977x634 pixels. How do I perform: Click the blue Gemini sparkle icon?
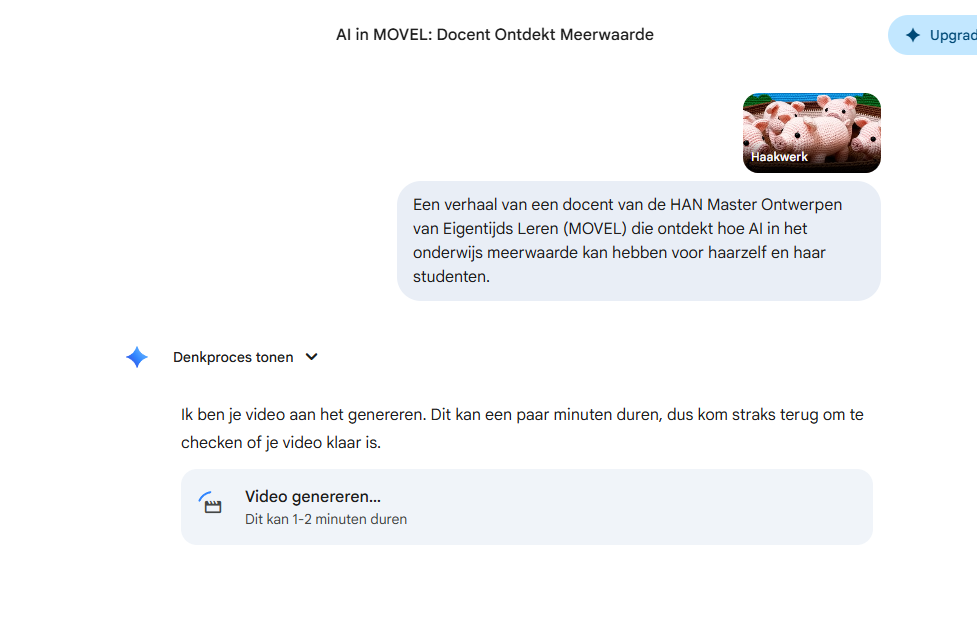pyautogui.click(x=137, y=357)
